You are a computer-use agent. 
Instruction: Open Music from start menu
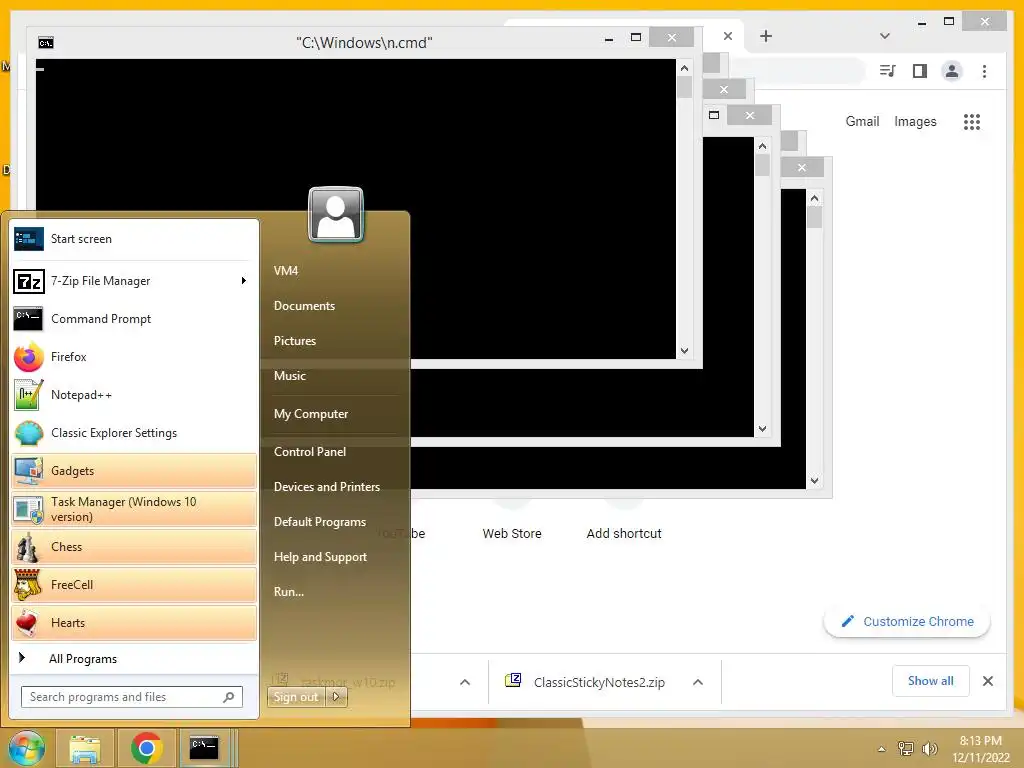pos(290,376)
